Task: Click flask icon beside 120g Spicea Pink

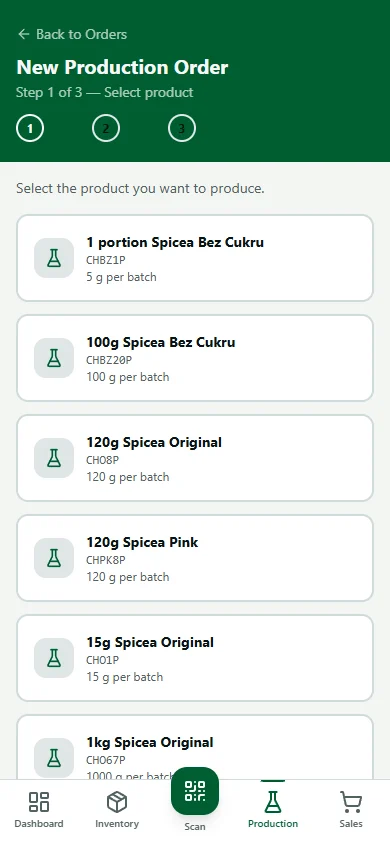Action: (x=54, y=558)
